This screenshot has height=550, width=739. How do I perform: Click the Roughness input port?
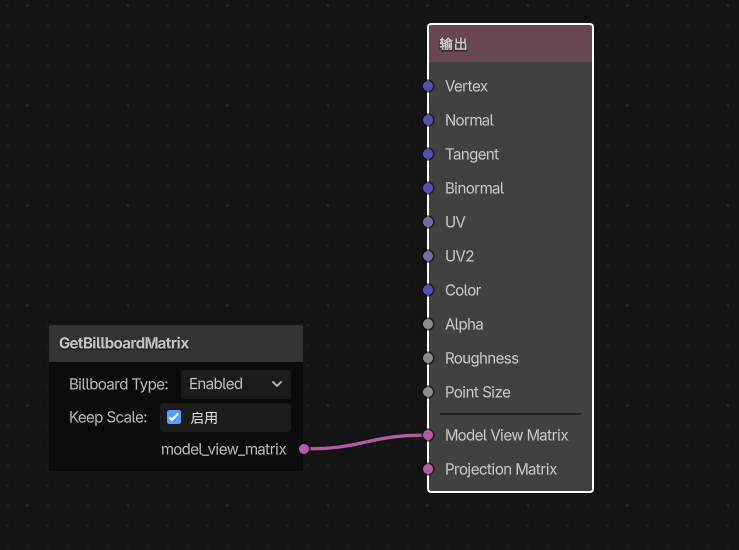(x=428, y=358)
